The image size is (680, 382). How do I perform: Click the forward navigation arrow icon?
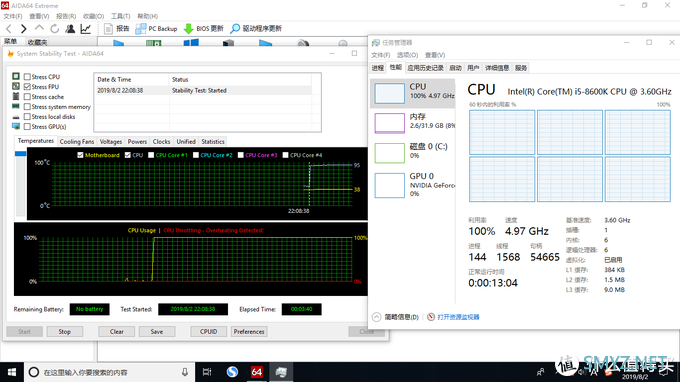23,29
